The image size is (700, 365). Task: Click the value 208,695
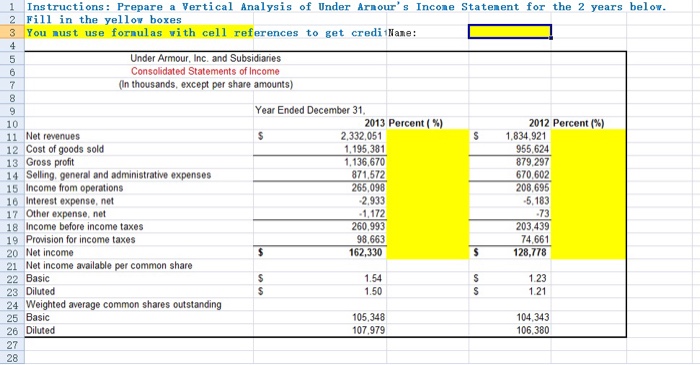pos(533,188)
